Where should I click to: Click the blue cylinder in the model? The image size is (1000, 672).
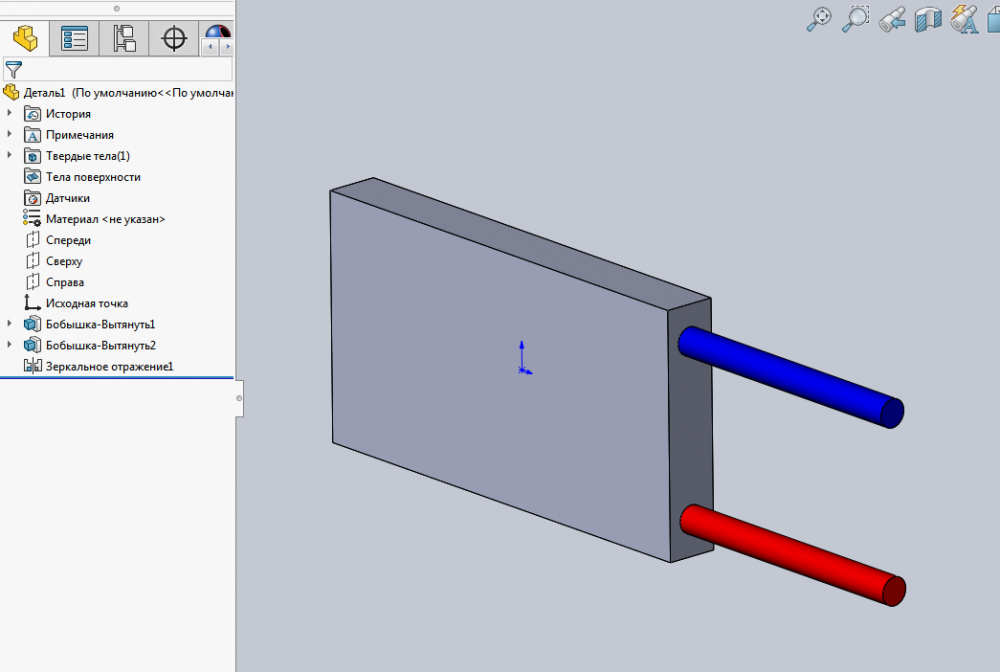click(790, 377)
